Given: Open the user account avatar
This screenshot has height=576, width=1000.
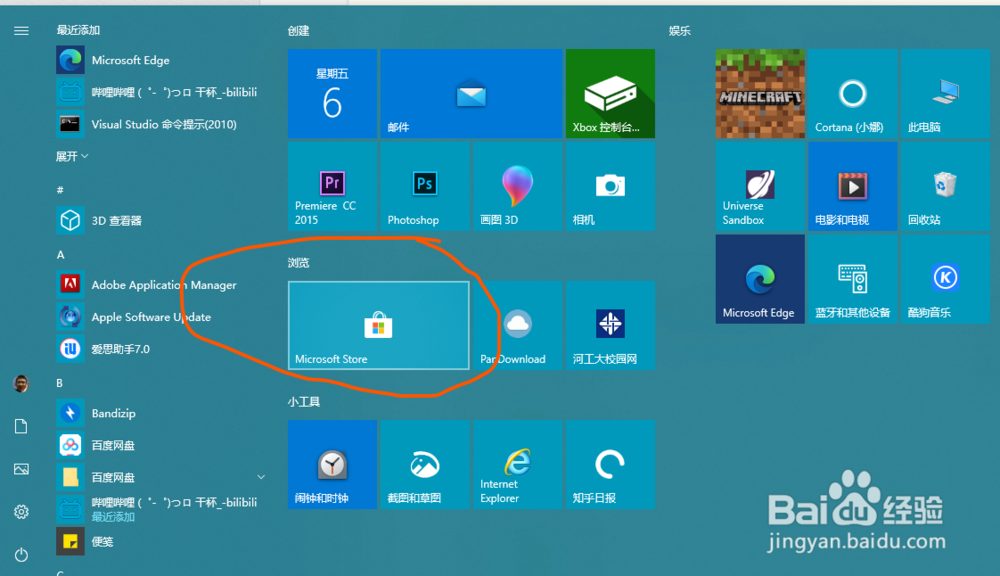Looking at the screenshot, I should pos(21,383).
